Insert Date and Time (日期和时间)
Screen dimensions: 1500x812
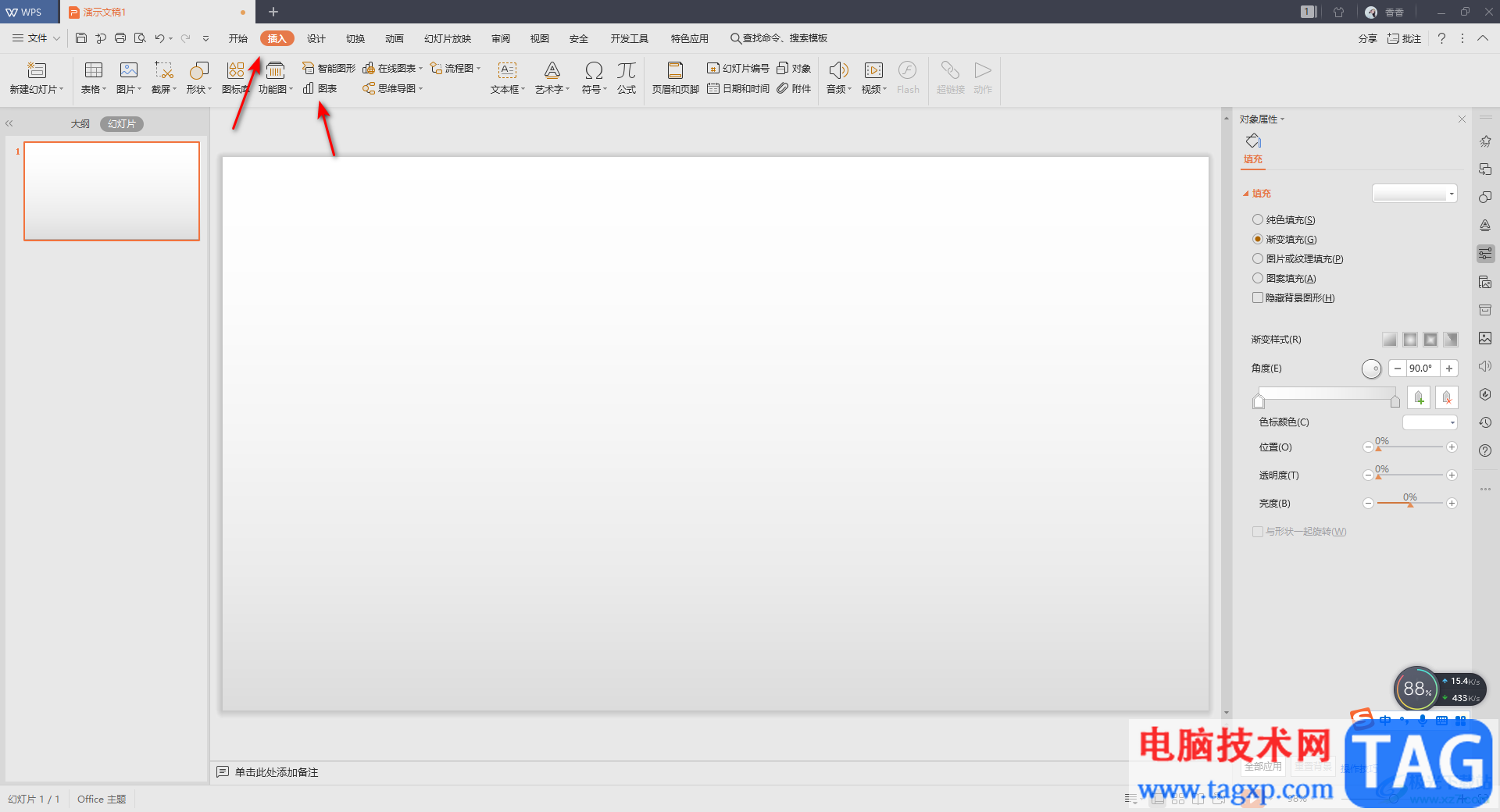738,89
